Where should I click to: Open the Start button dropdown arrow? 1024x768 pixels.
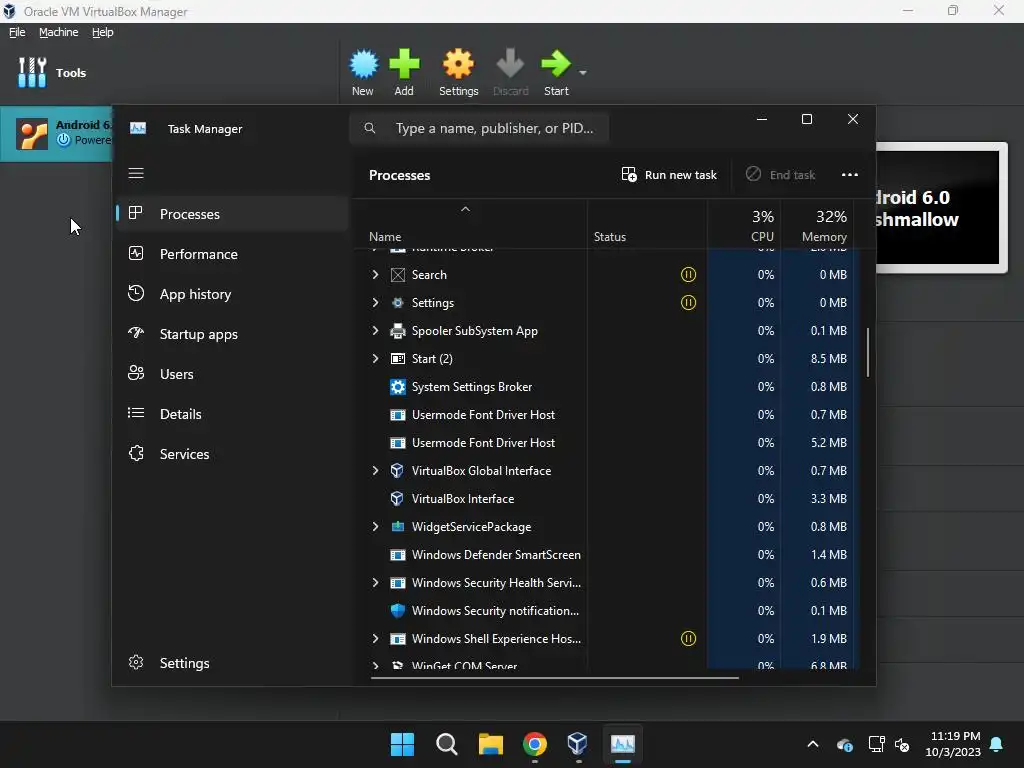(583, 72)
